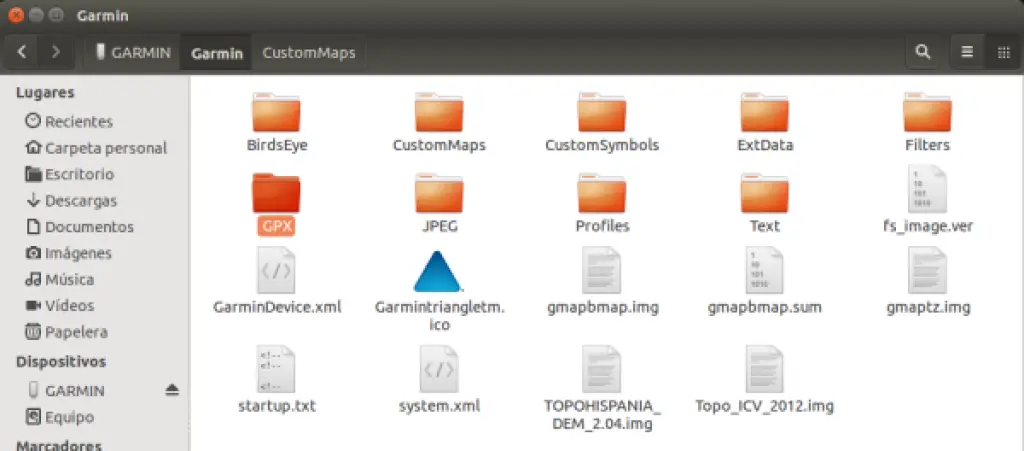The height and width of the screenshot is (451, 1024).
Task: Open the Profiles folder
Action: coord(601,193)
